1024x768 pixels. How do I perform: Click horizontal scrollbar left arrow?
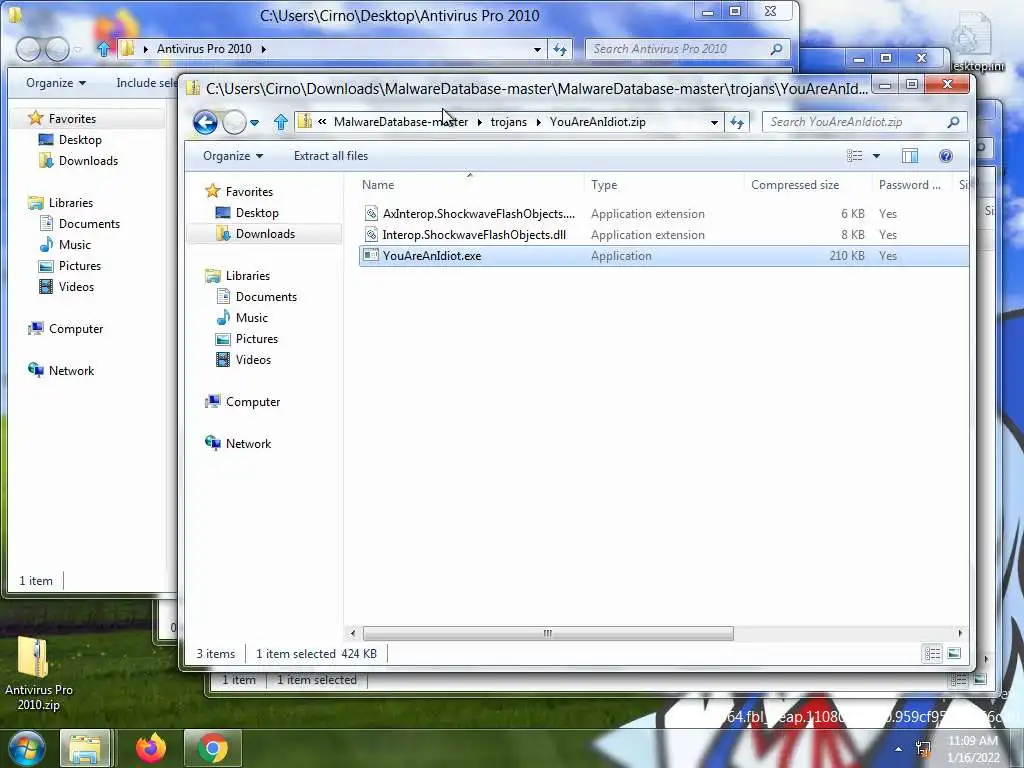tap(353, 633)
